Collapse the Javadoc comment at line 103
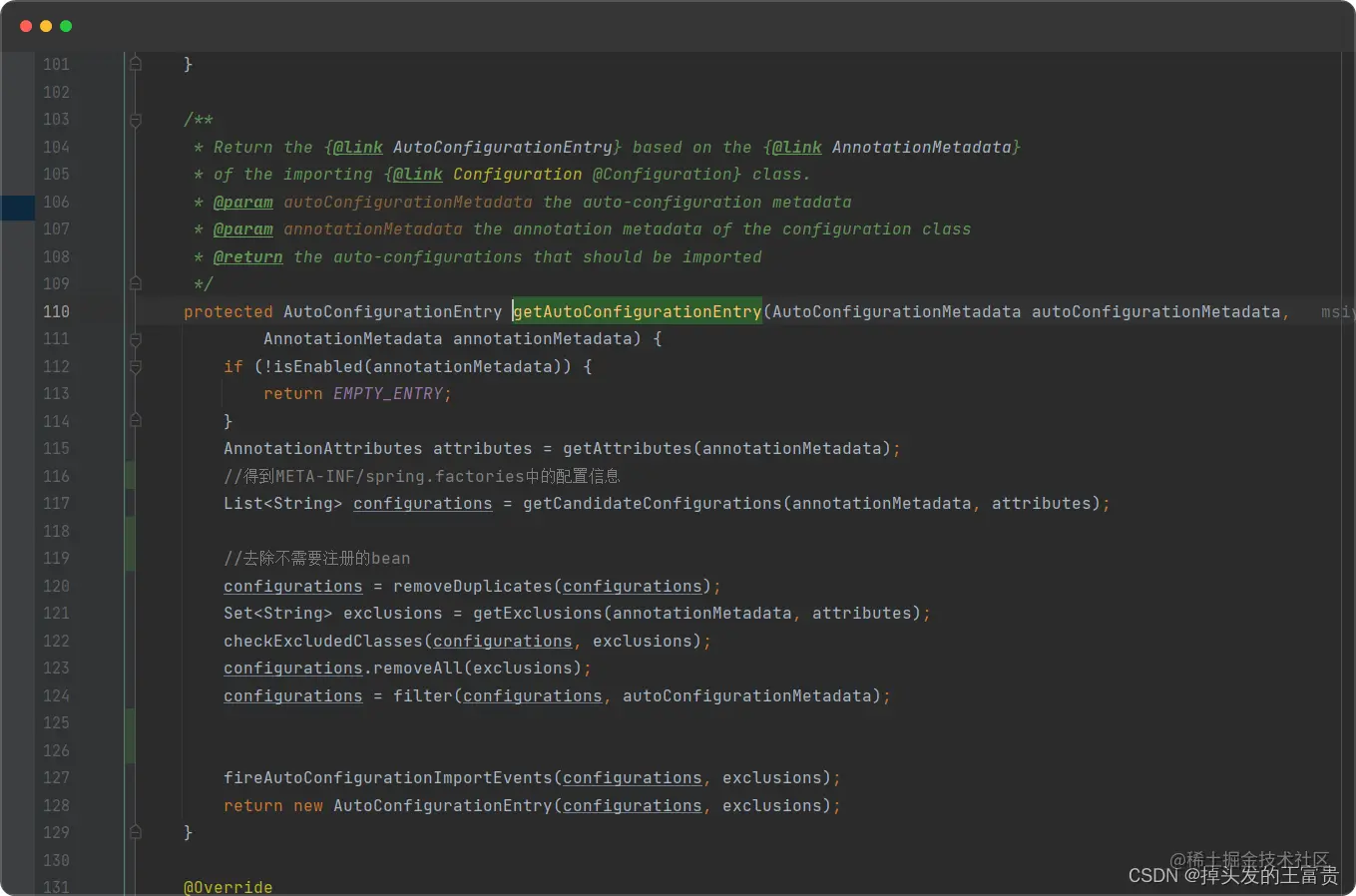 click(136, 120)
